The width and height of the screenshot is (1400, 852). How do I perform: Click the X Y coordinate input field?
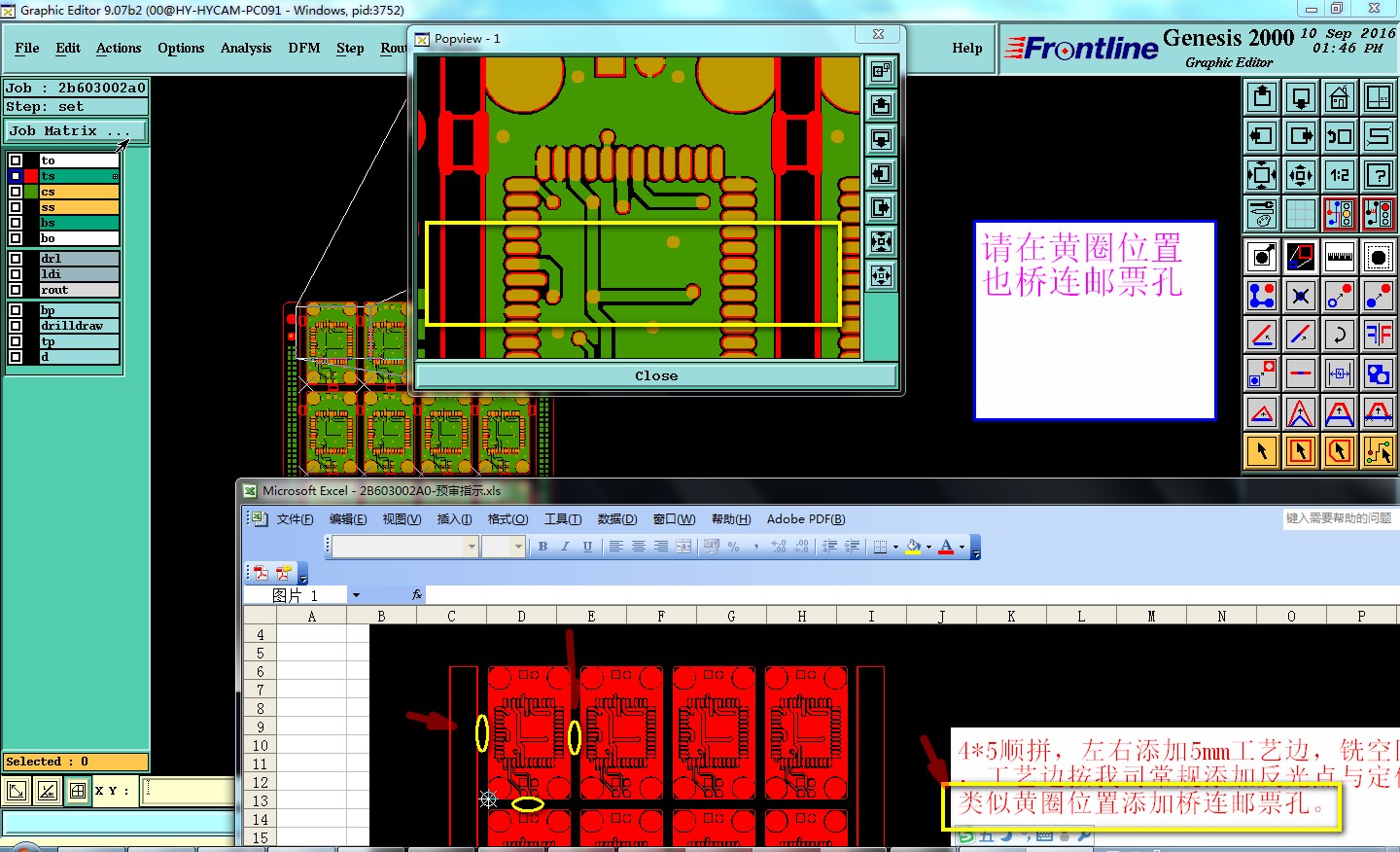point(189,791)
